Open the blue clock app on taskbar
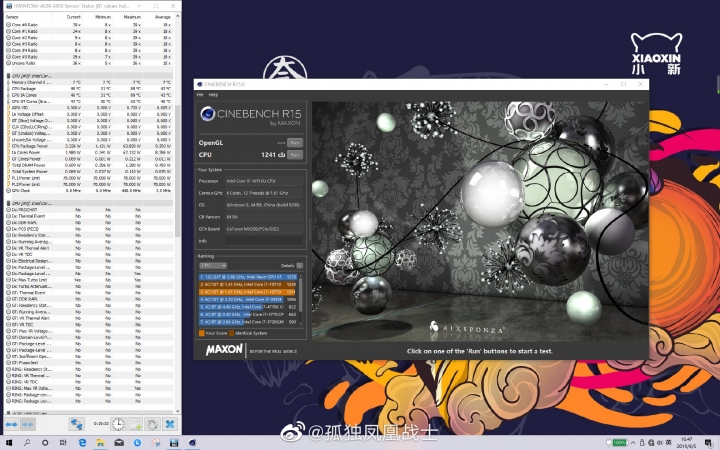Viewport: 720px width, 450px height. click(137, 443)
